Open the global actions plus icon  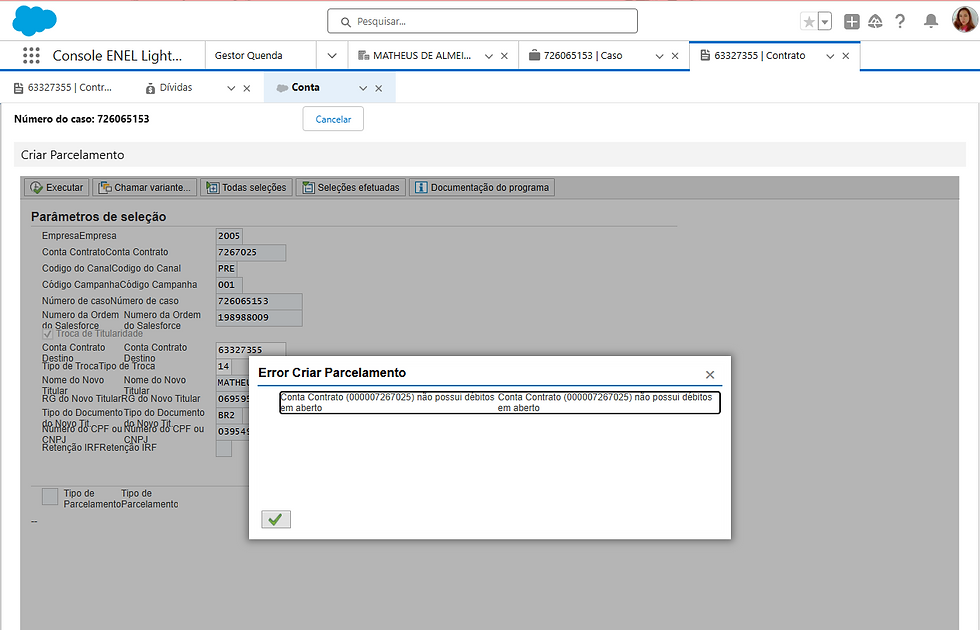[851, 22]
